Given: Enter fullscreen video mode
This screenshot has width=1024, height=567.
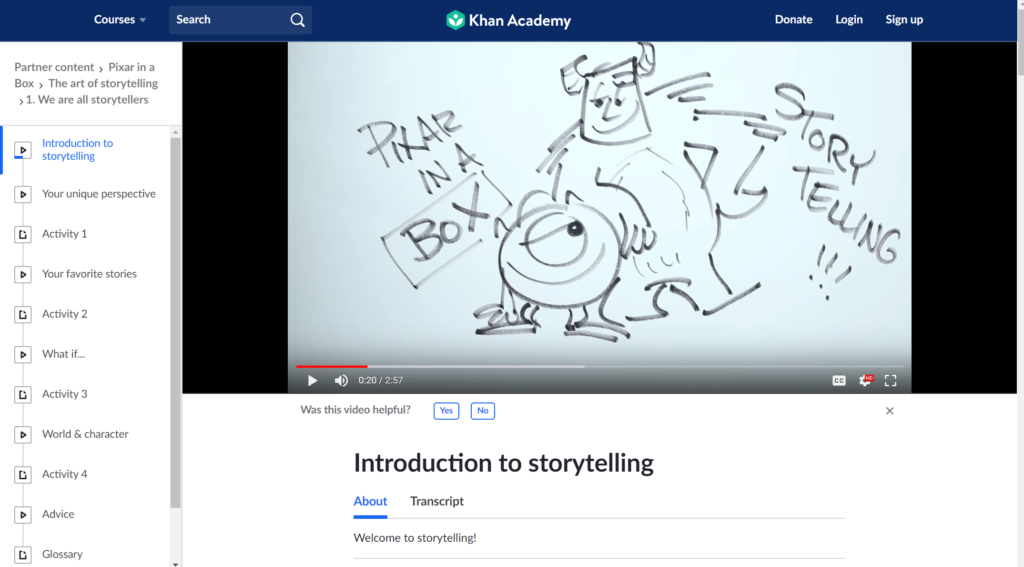Looking at the screenshot, I should (891, 380).
